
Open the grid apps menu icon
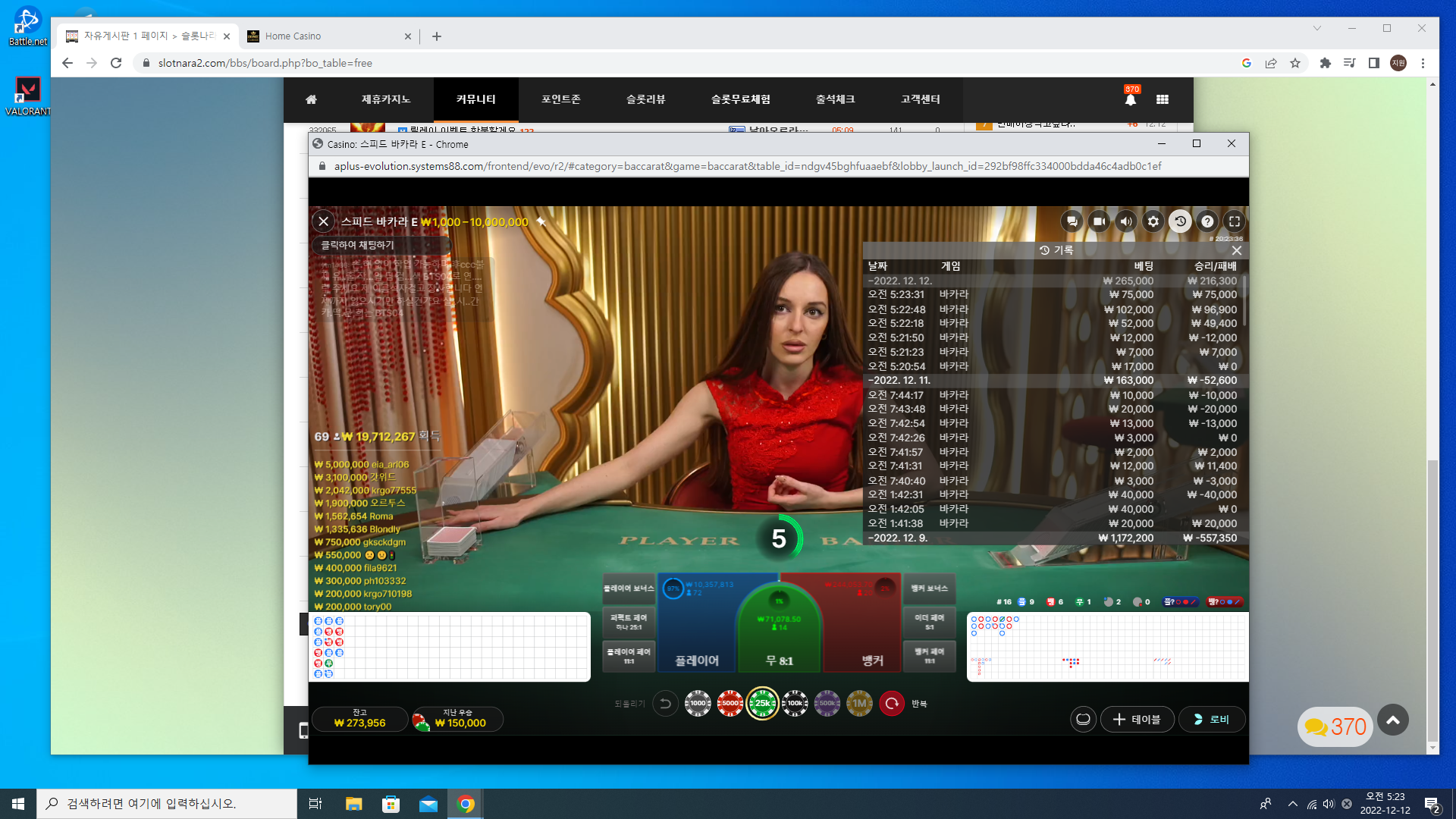[x=1163, y=99]
